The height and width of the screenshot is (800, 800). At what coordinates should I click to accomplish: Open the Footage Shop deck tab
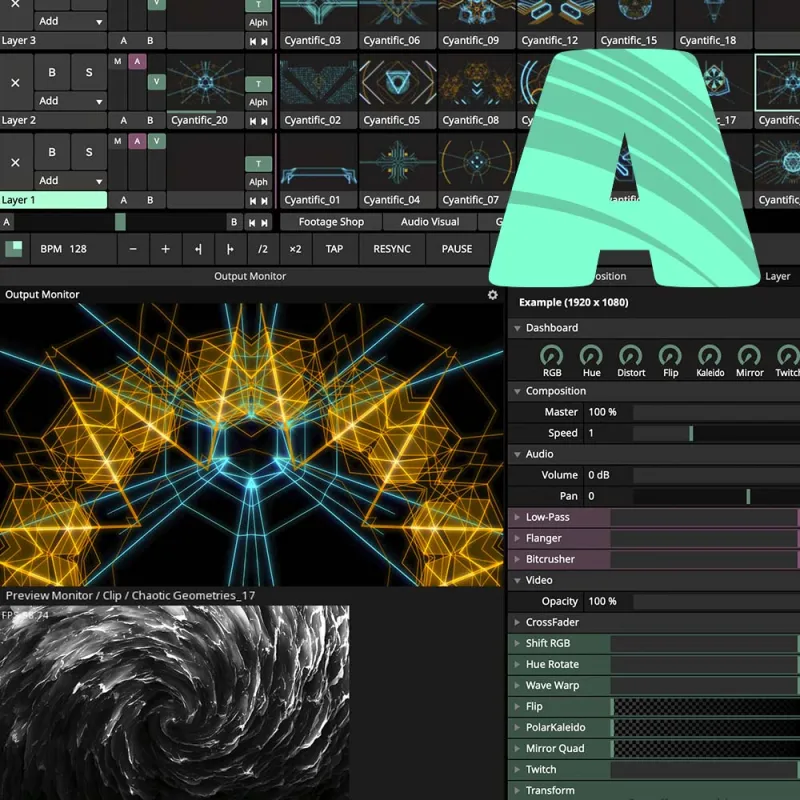pos(331,222)
